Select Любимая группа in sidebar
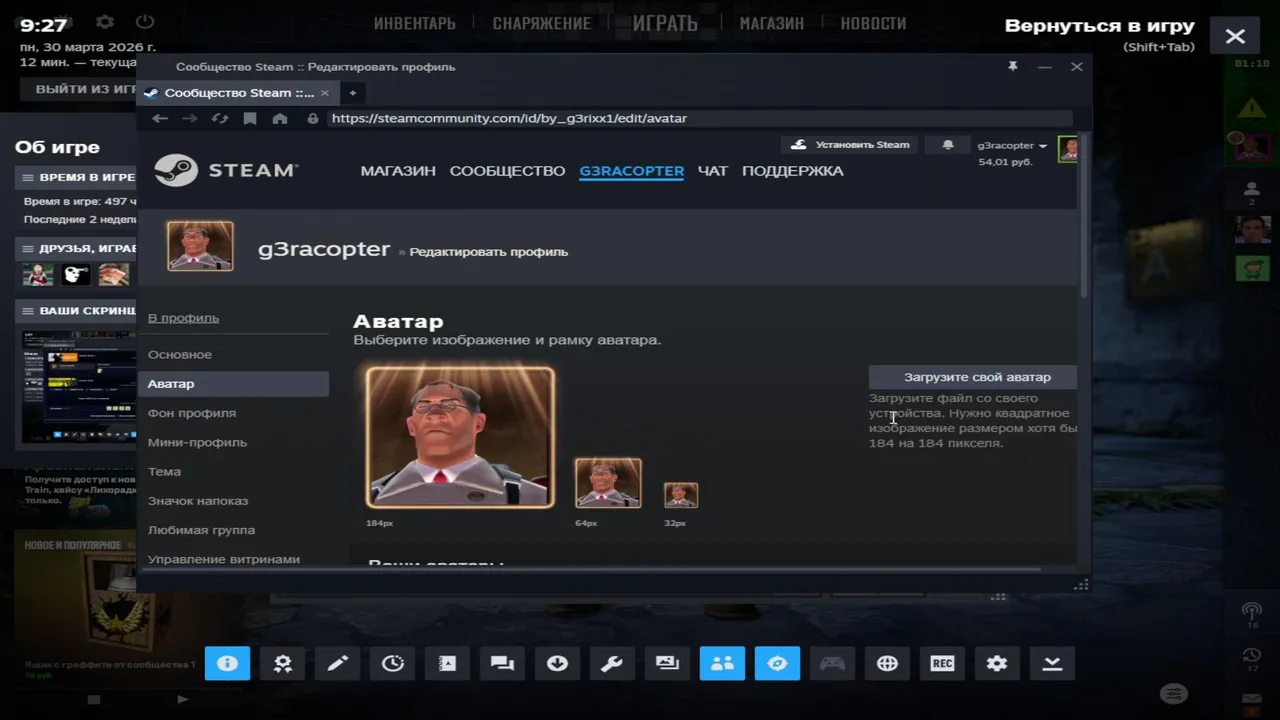The width and height of the screenshot is (1280, 720). (x=201, y=530)
